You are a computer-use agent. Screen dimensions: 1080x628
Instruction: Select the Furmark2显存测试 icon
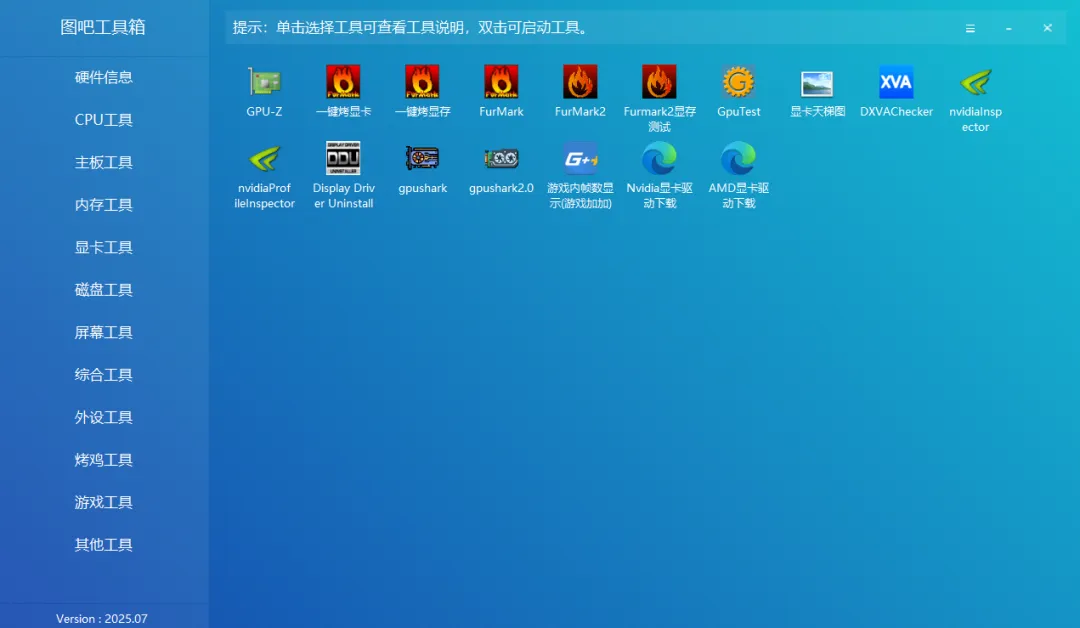[x=659, y=82]
